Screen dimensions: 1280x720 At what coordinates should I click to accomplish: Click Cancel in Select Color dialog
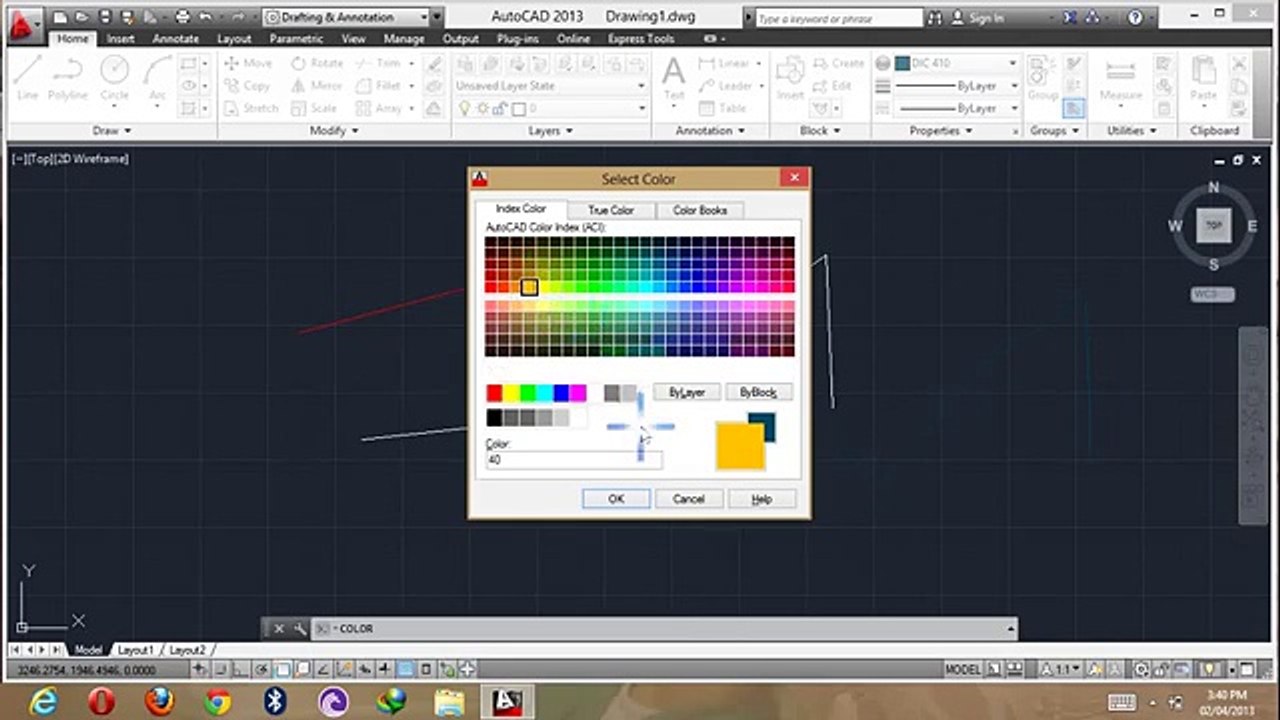pos(688,499)
